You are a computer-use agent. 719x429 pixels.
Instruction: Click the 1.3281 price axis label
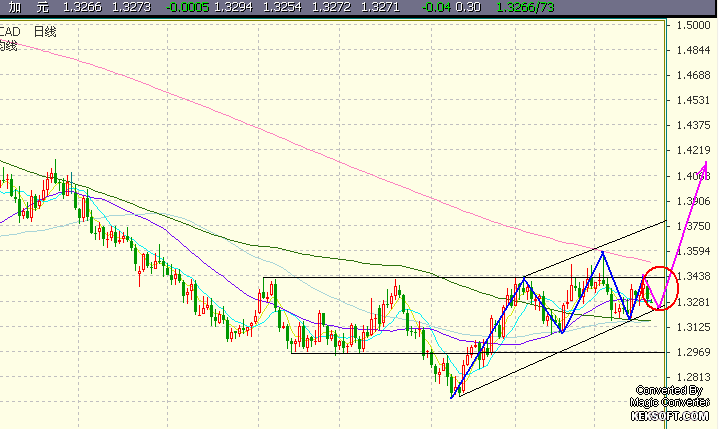pos(693,302)
